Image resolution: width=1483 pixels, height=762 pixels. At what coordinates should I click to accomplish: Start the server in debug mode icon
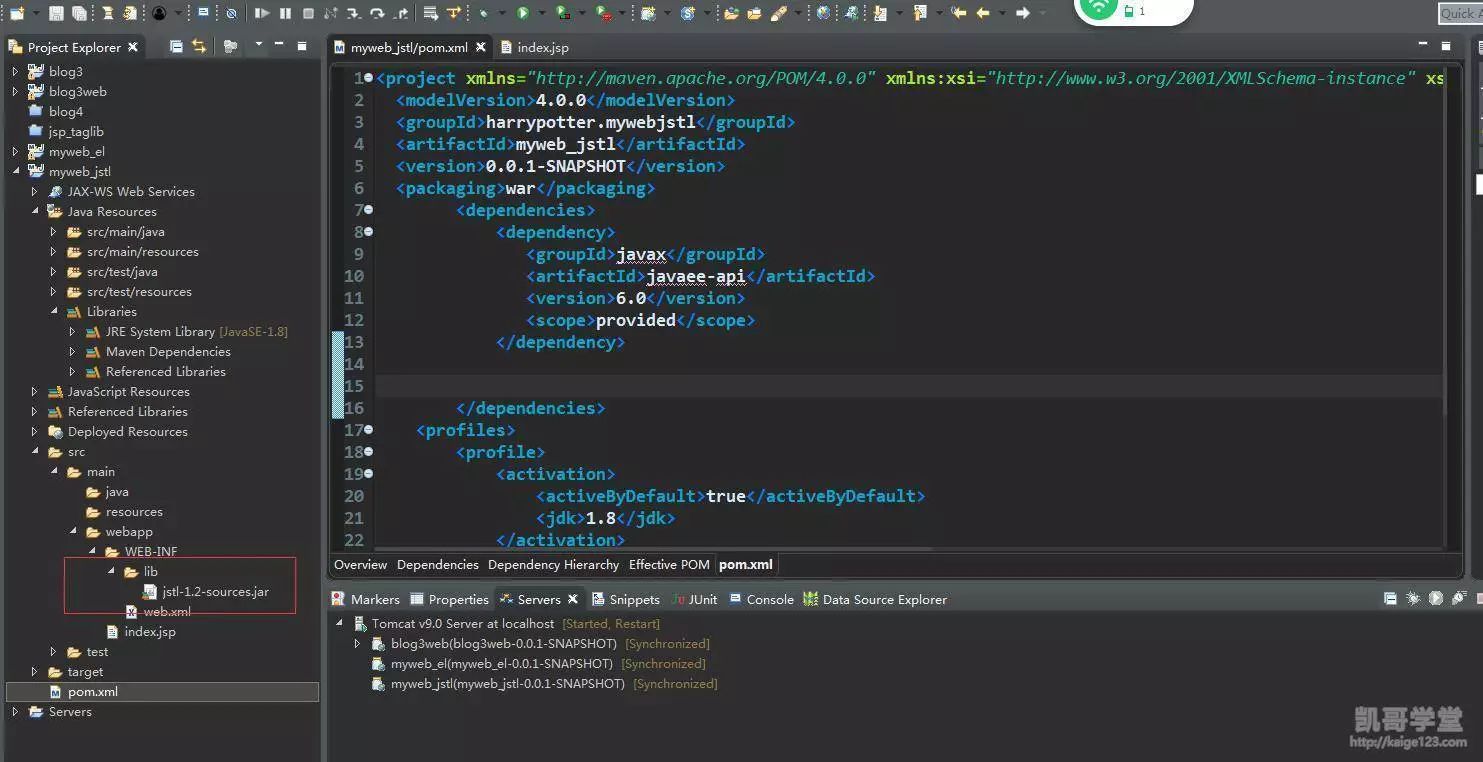[1412, 598]
